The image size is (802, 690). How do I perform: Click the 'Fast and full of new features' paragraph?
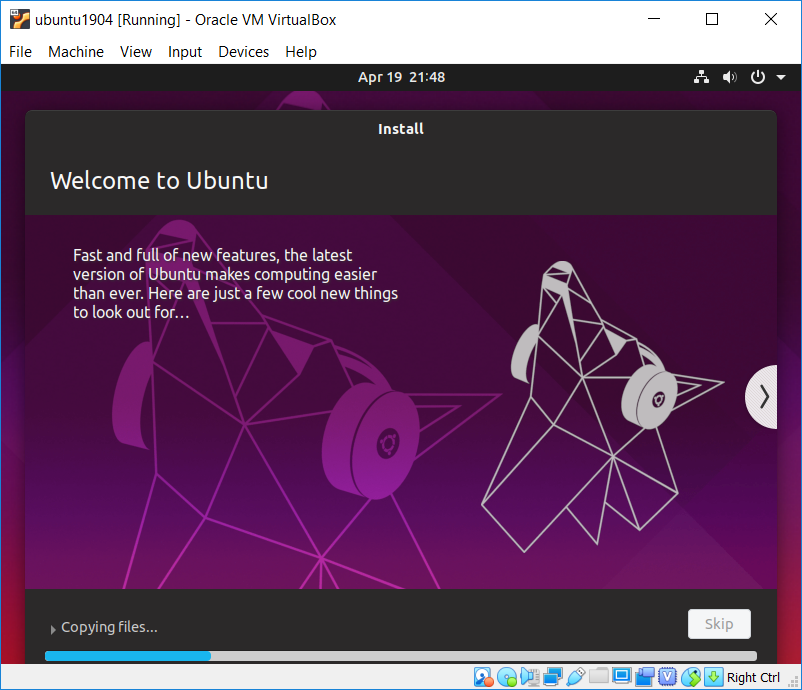point(235,284)
